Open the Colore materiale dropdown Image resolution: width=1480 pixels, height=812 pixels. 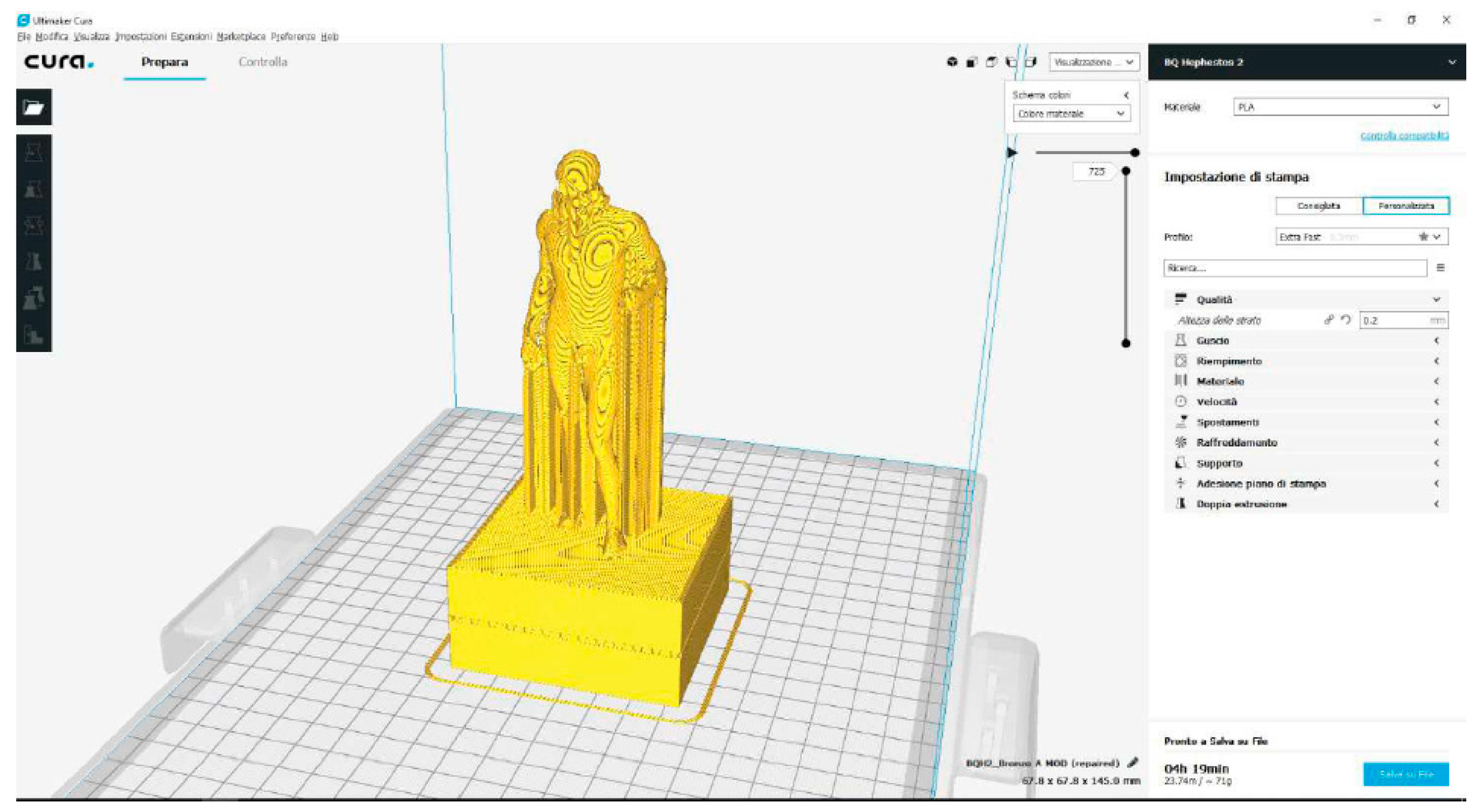1071,114
